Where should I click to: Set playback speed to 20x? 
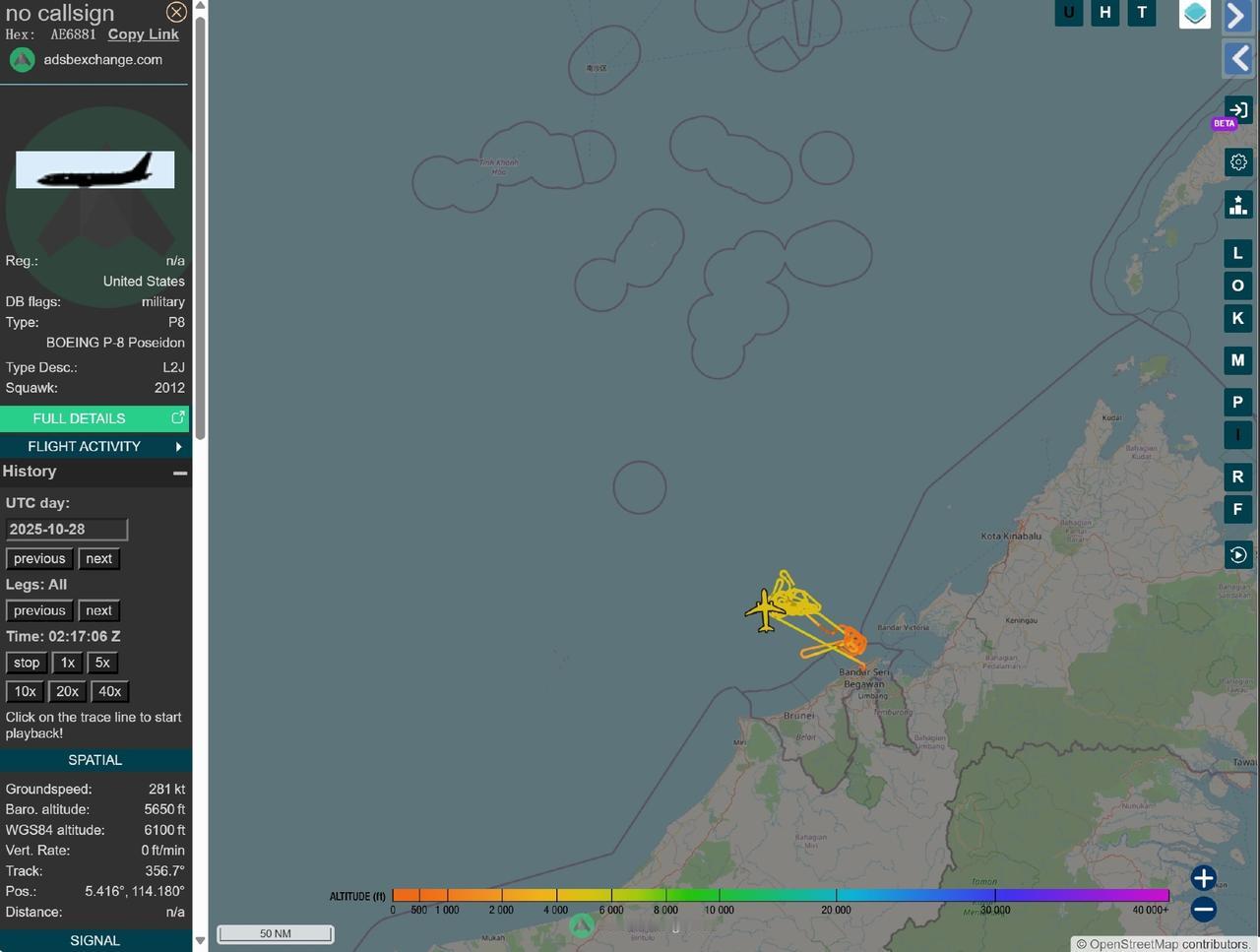tap(67, 692)
